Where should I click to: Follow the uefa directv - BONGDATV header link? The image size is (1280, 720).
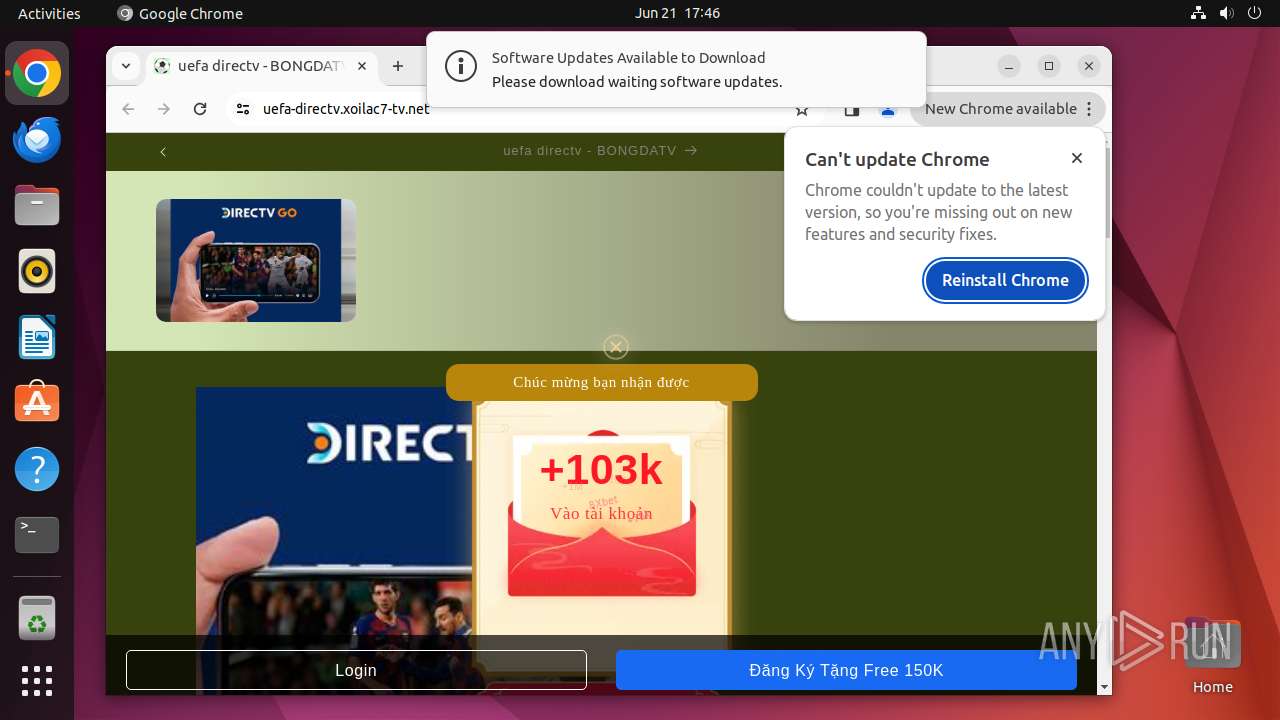pyautogui.click(x=600, y=151)
